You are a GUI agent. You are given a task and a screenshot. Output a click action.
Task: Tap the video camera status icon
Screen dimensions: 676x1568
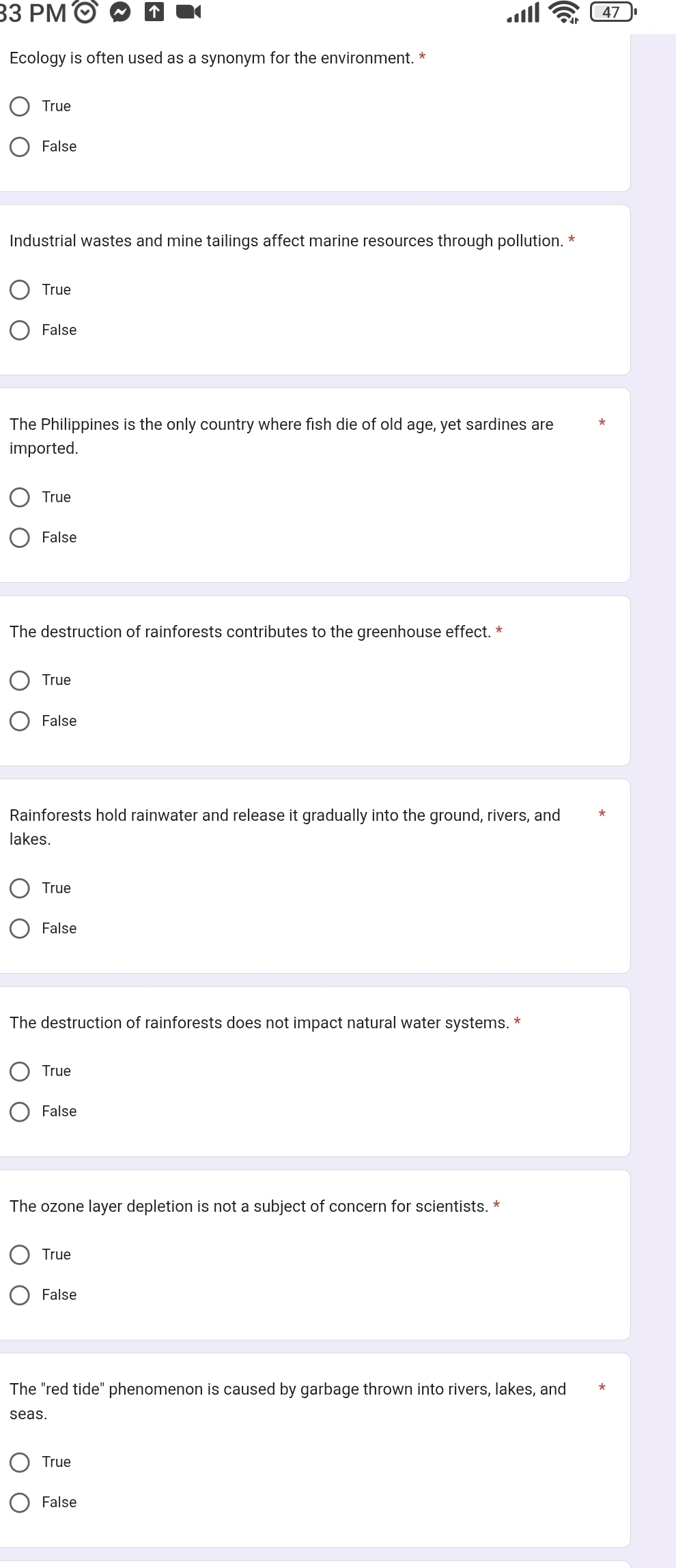[188, 12]
